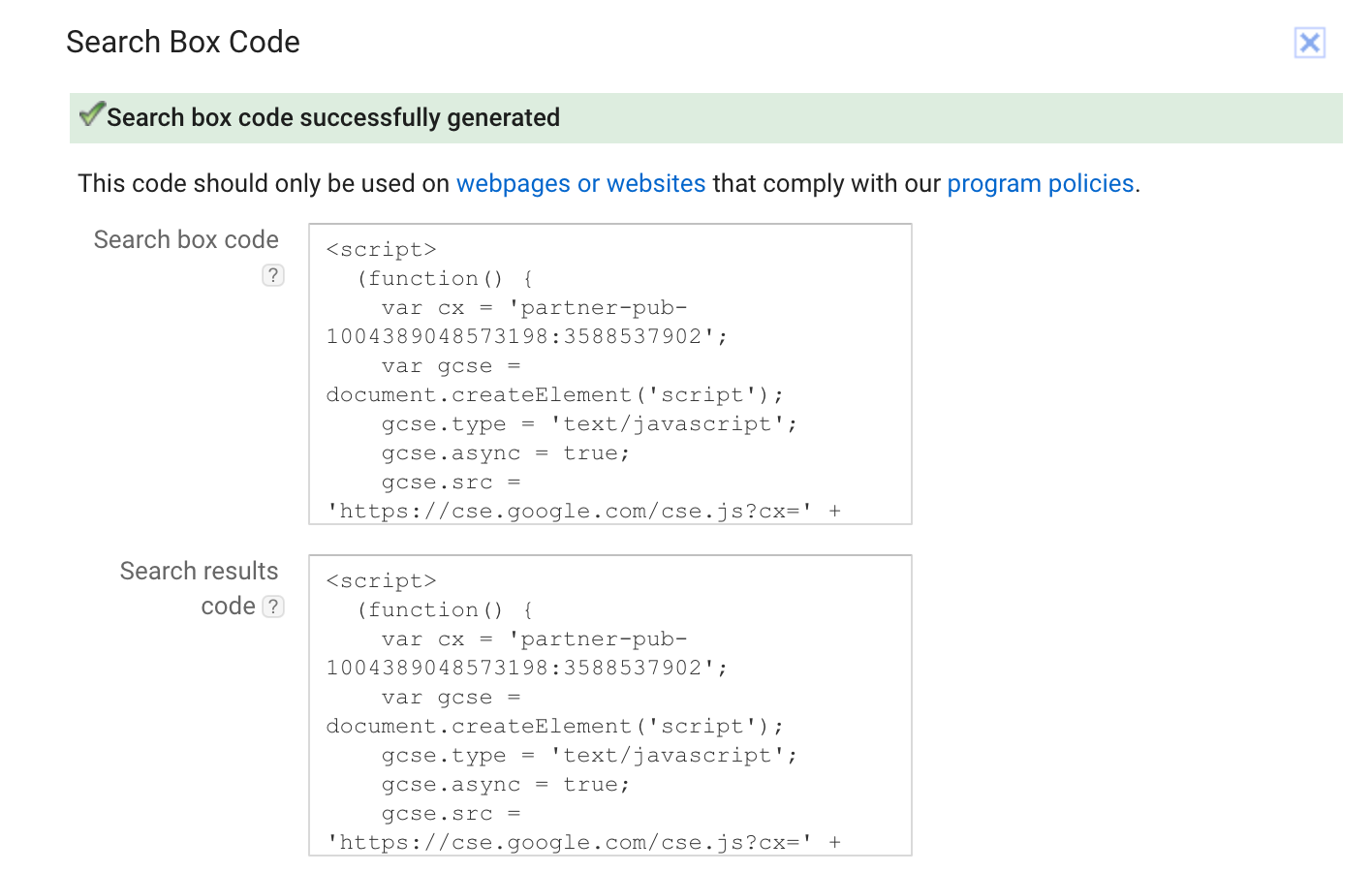This screenshot has width=1372, height=872.
Task: Open help icon beside Search box code
Action: coord(273,275)
